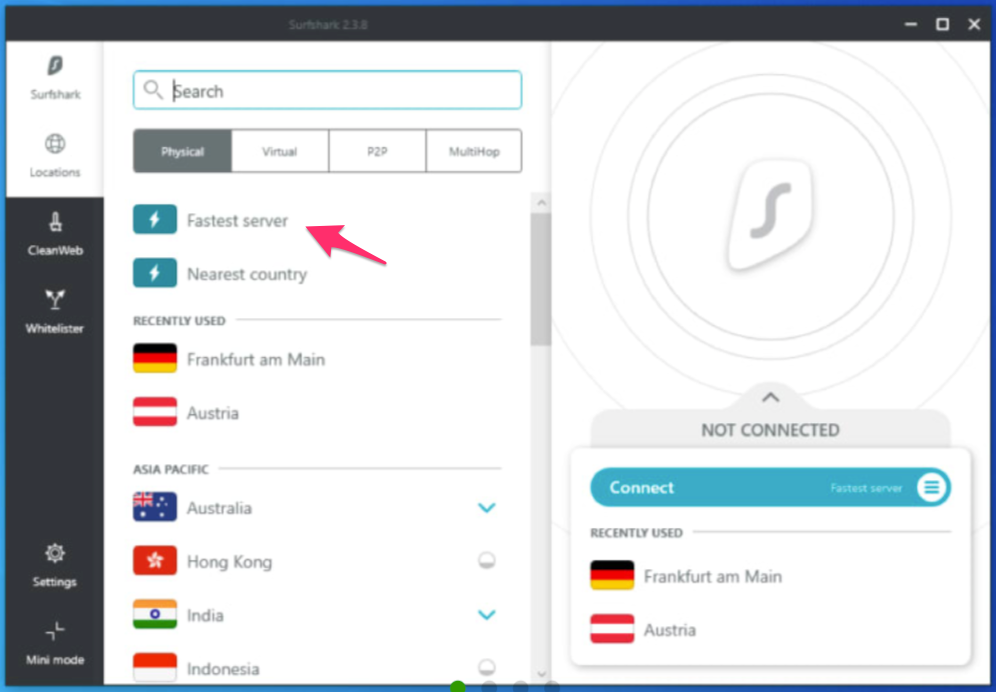Image resolution: width=996 pixels, height=692 pixels.
Task: Open the Whitelister sidebar icon
Action: pyautogui.click(x=54, y=302)
